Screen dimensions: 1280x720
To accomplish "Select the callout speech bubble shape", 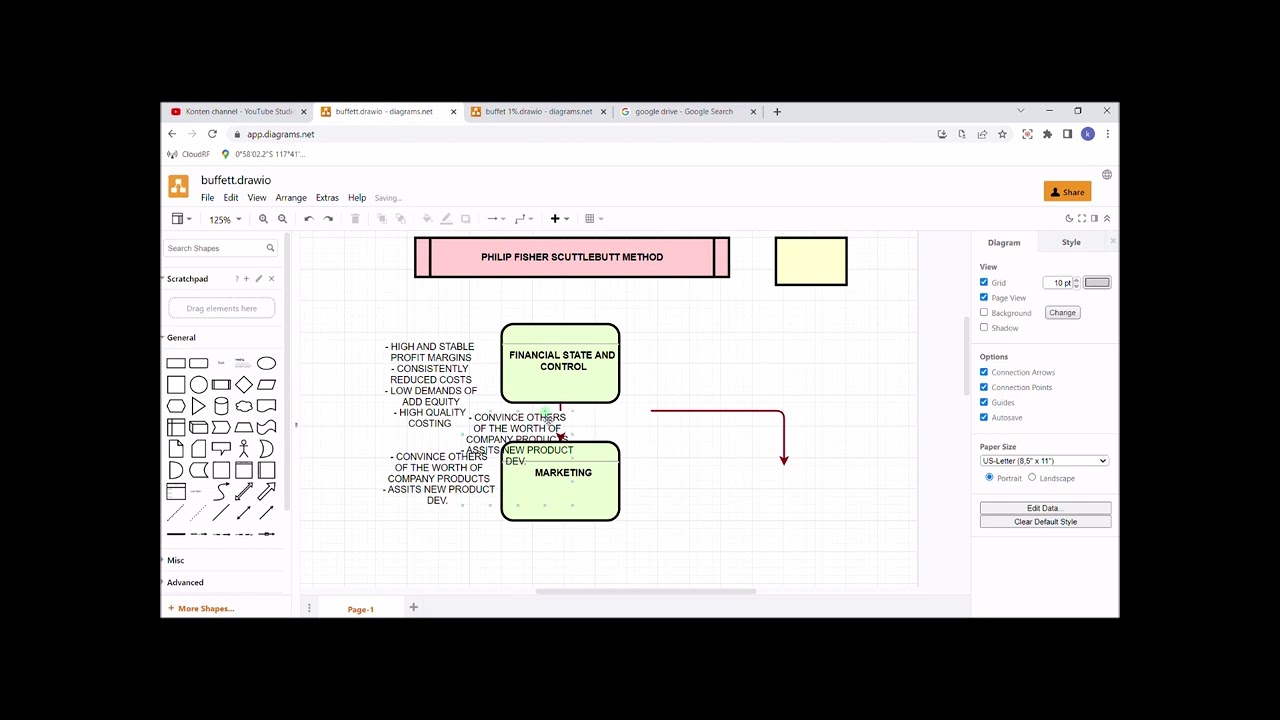I will pos(221,449).
